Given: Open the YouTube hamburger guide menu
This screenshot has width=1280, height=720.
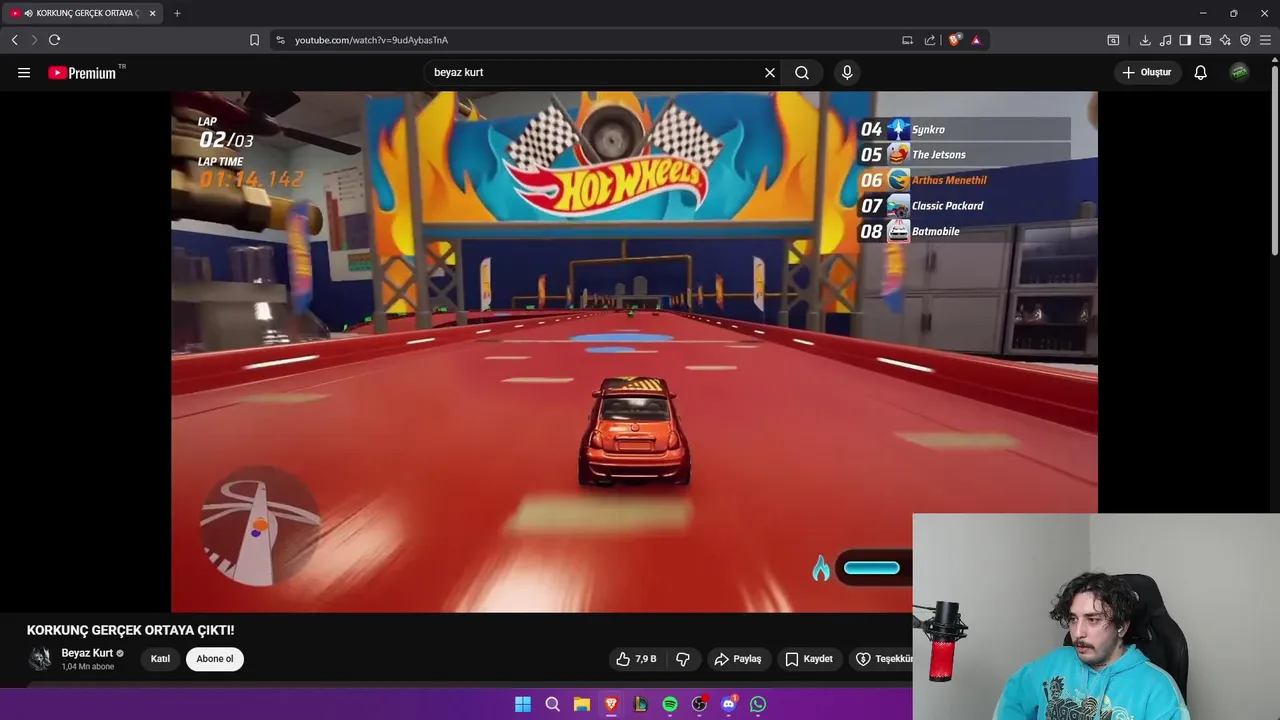Looking at the screenshot, I should 24,72.
